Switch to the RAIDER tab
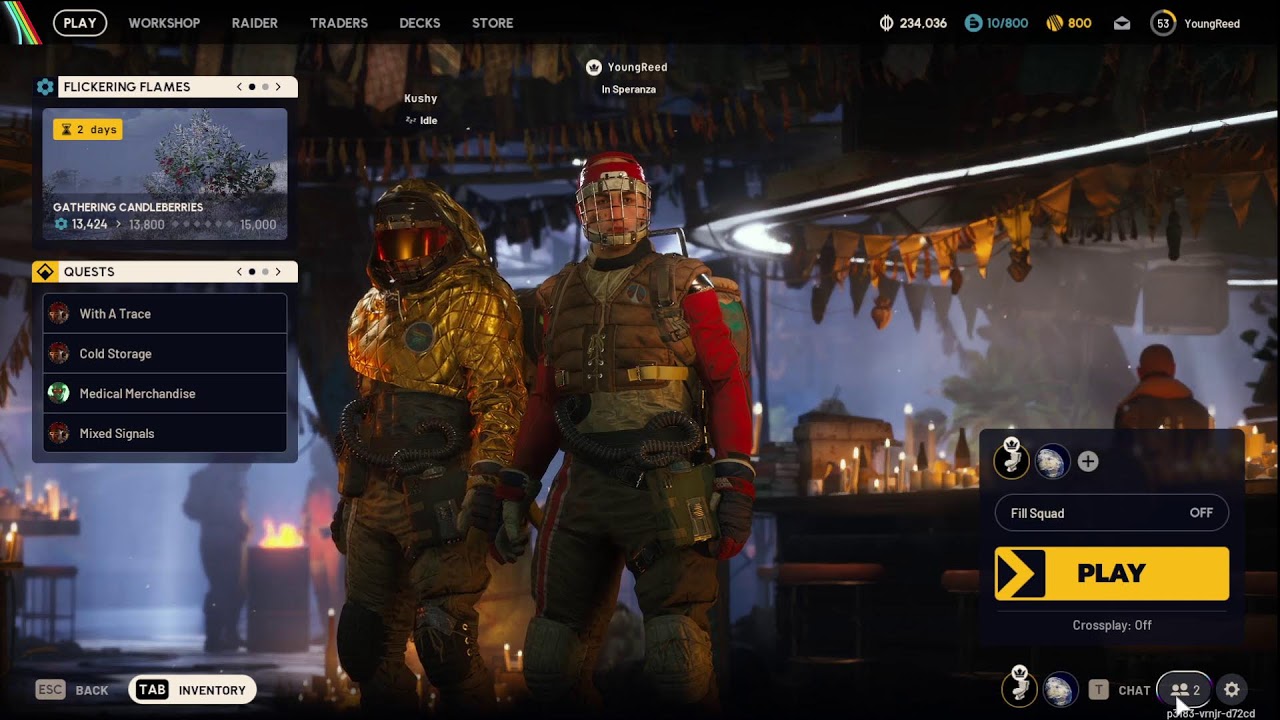The image size is (1280, 720). click(x=255, y=23)
